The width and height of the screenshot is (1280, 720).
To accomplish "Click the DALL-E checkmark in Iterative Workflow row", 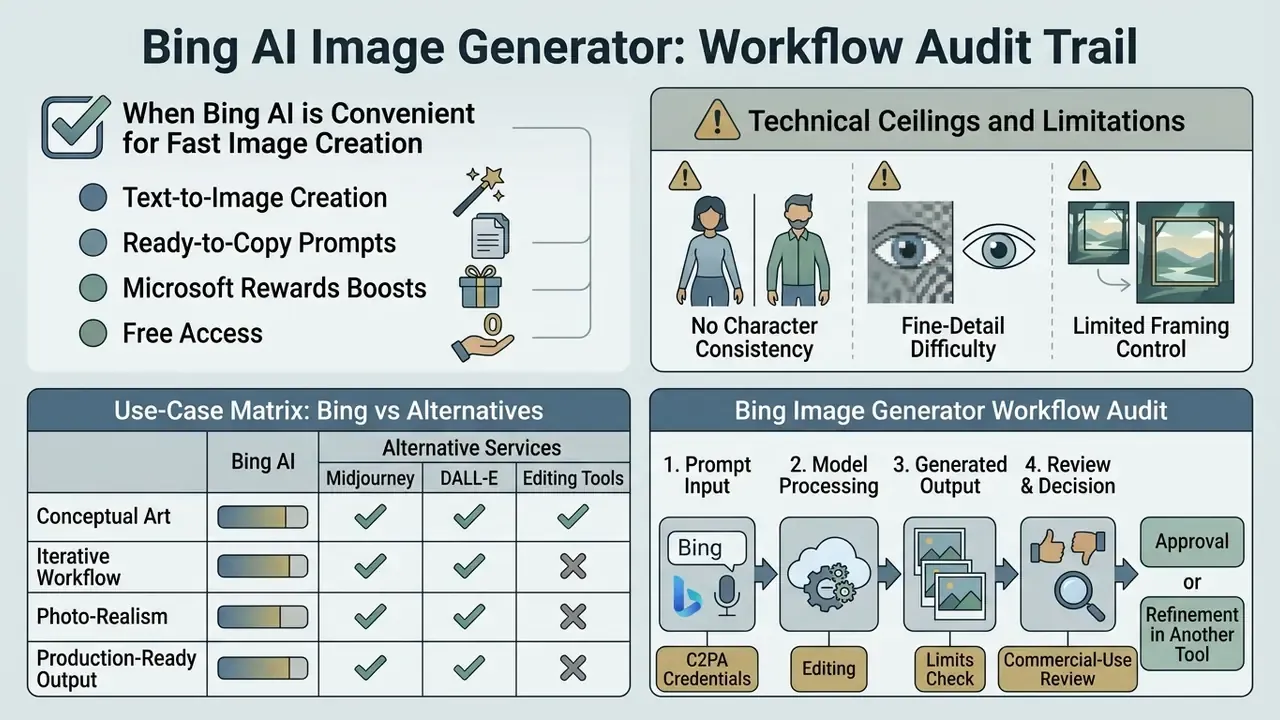I will tap(469, 566).
